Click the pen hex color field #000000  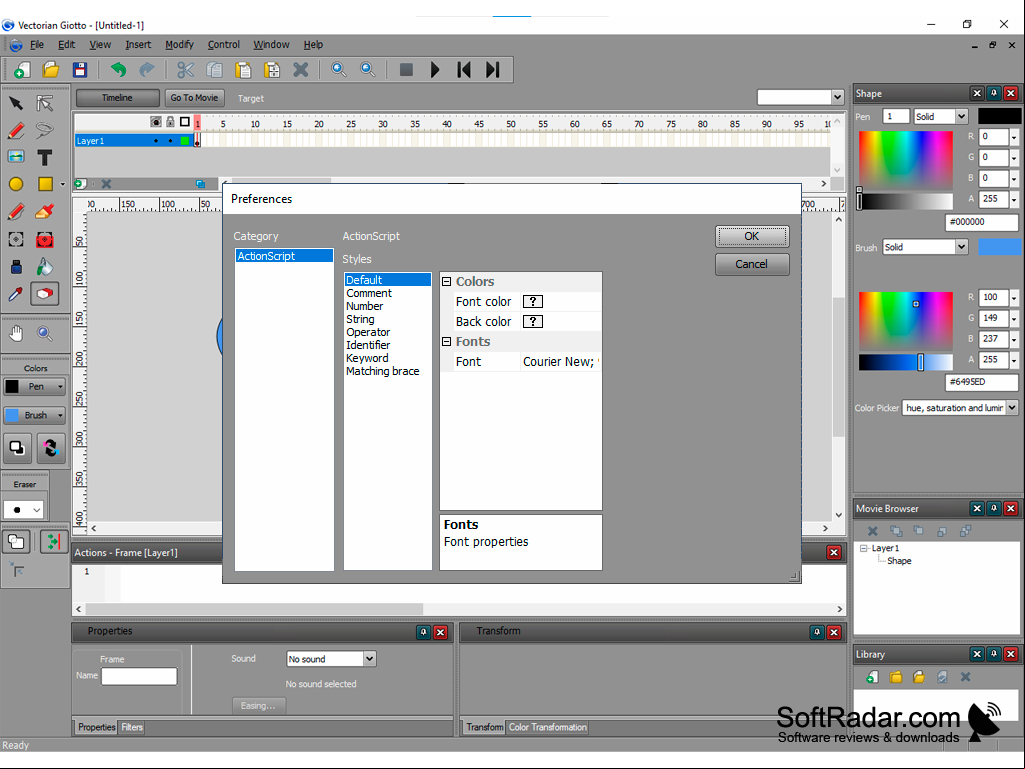tap(982, 222)
